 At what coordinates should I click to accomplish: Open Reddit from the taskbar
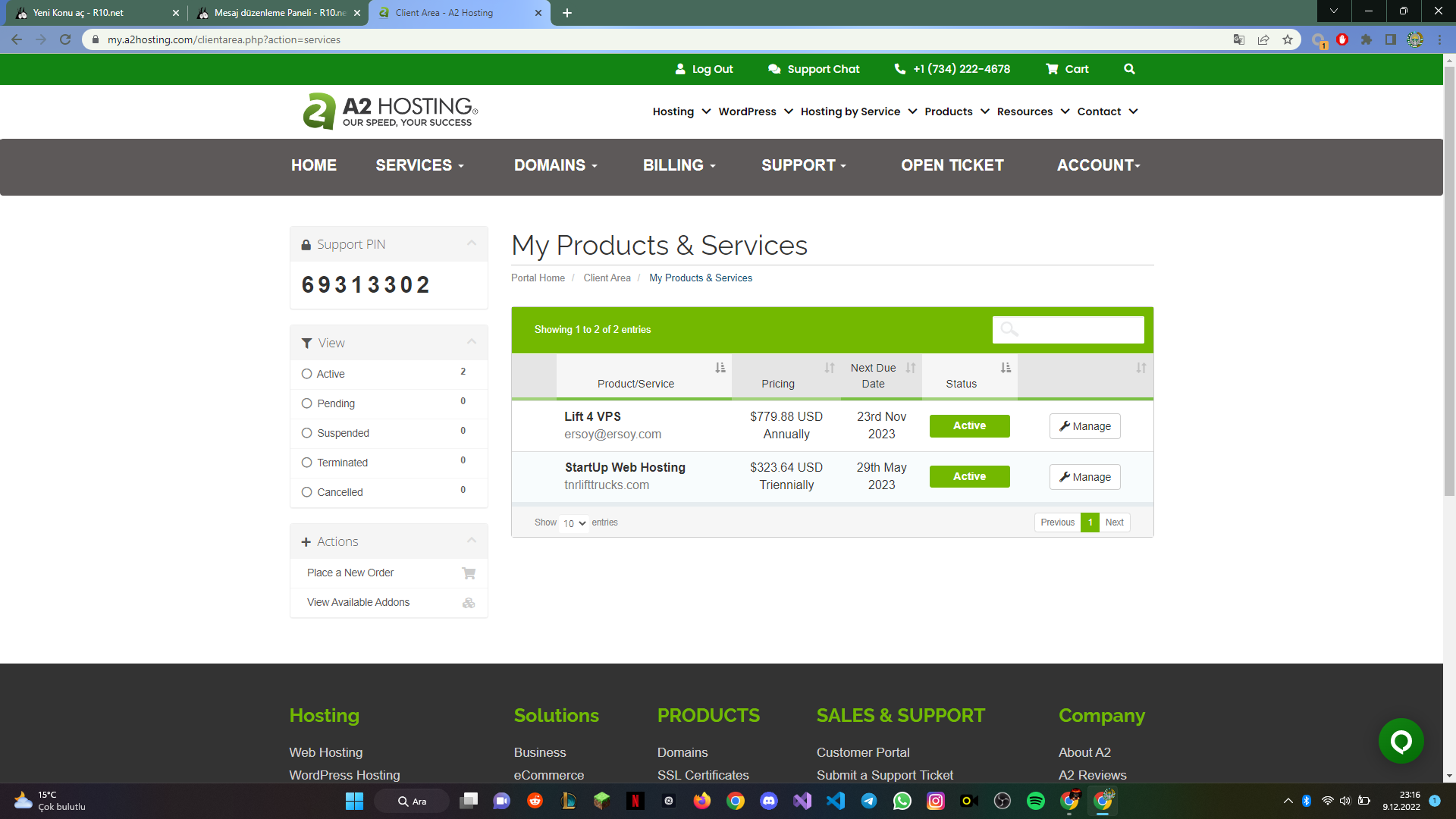(535, 801)
